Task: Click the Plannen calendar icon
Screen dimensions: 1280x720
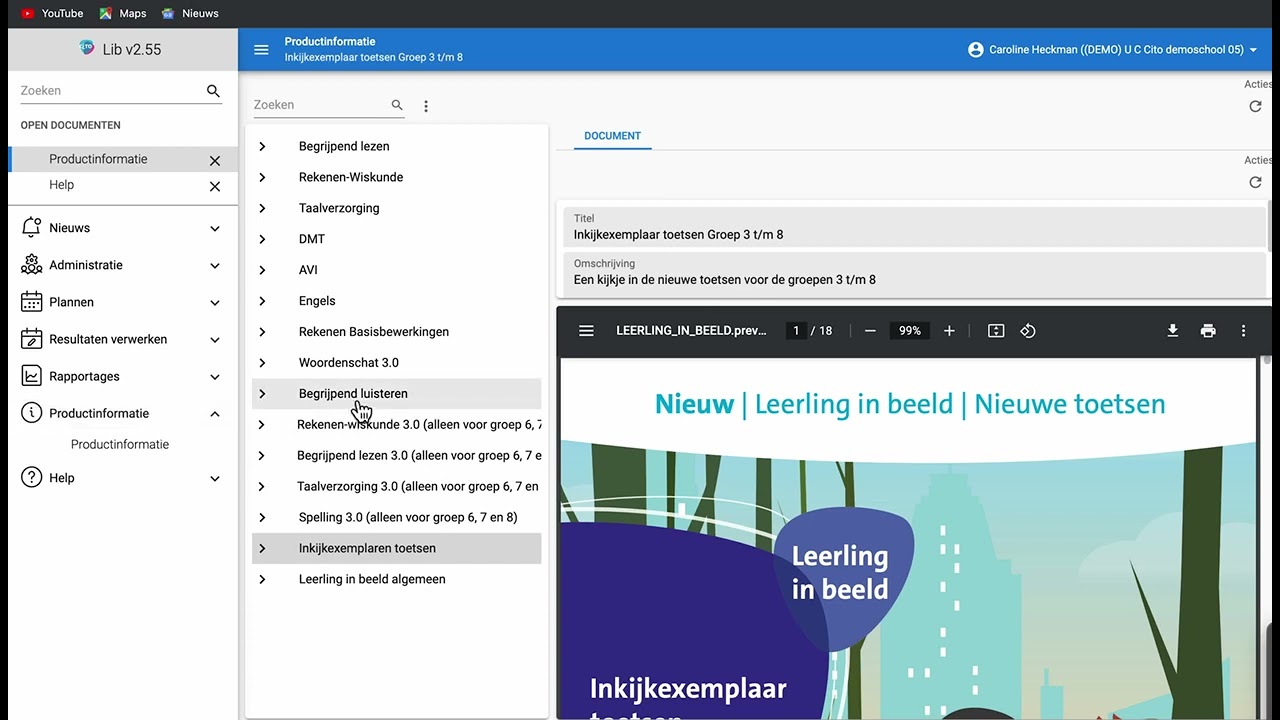Action: coord(31,302)
